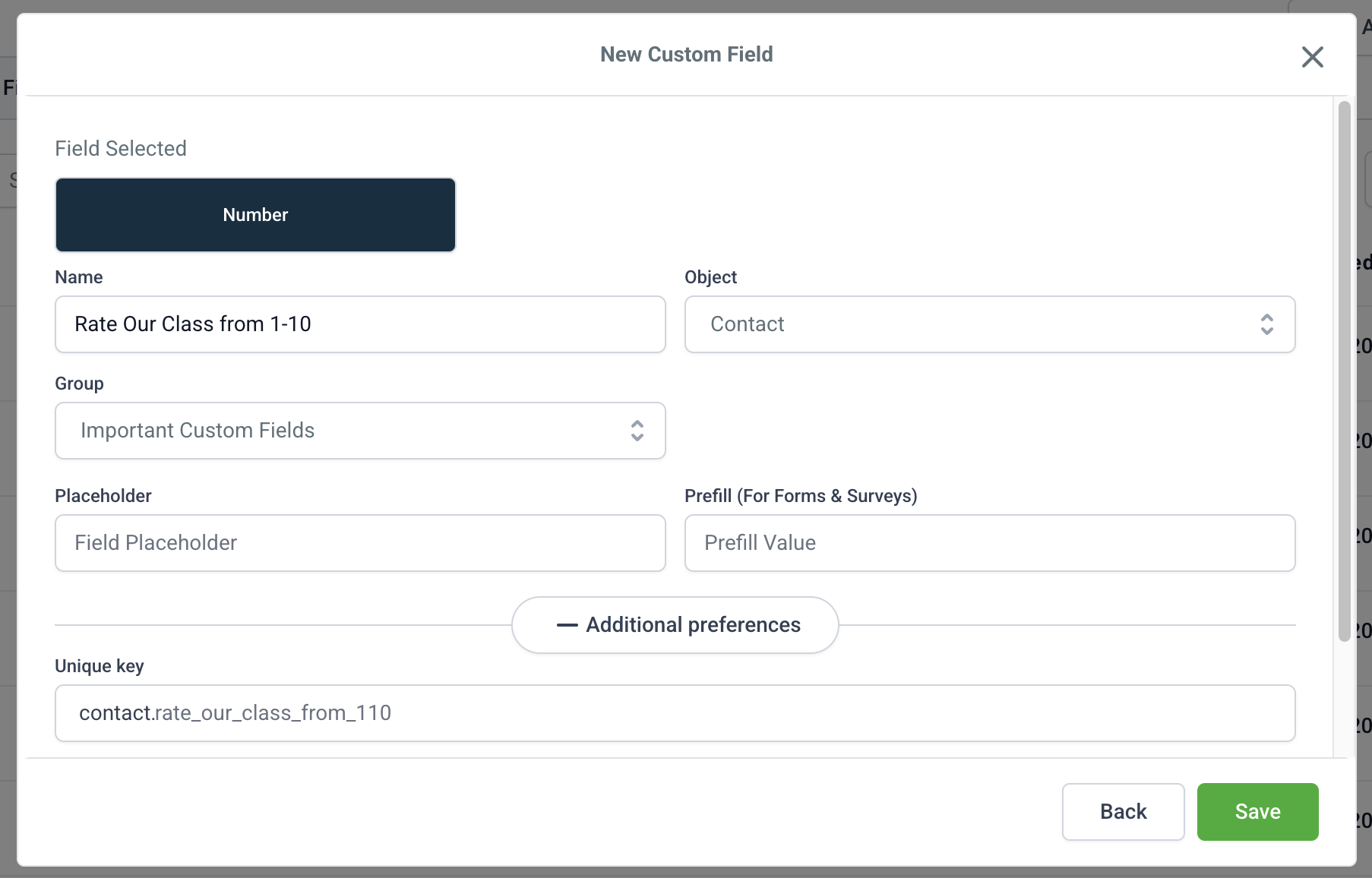Collapse the Additional preferences section
Image resolution: width=1372 pixels, height=878 pixels.
coord(692,625)
